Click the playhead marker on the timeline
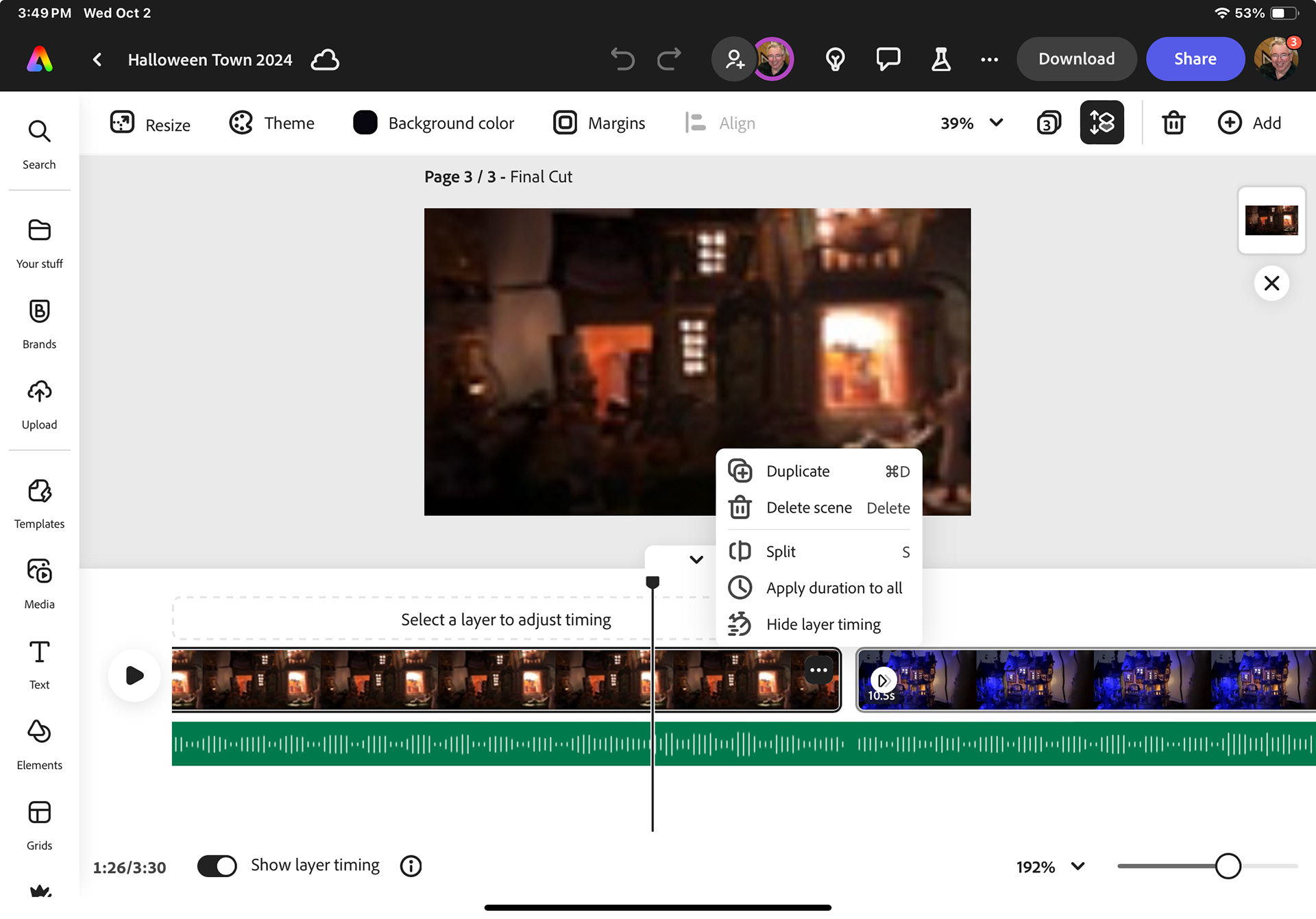The image size is (1316, 919). [x=653, y=582]
